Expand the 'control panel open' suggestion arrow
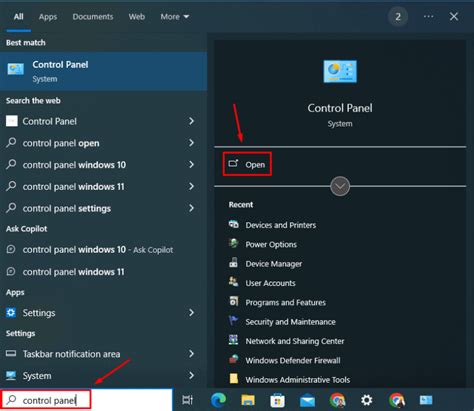Viewport: 474px width, 411px height. point(191,143)
